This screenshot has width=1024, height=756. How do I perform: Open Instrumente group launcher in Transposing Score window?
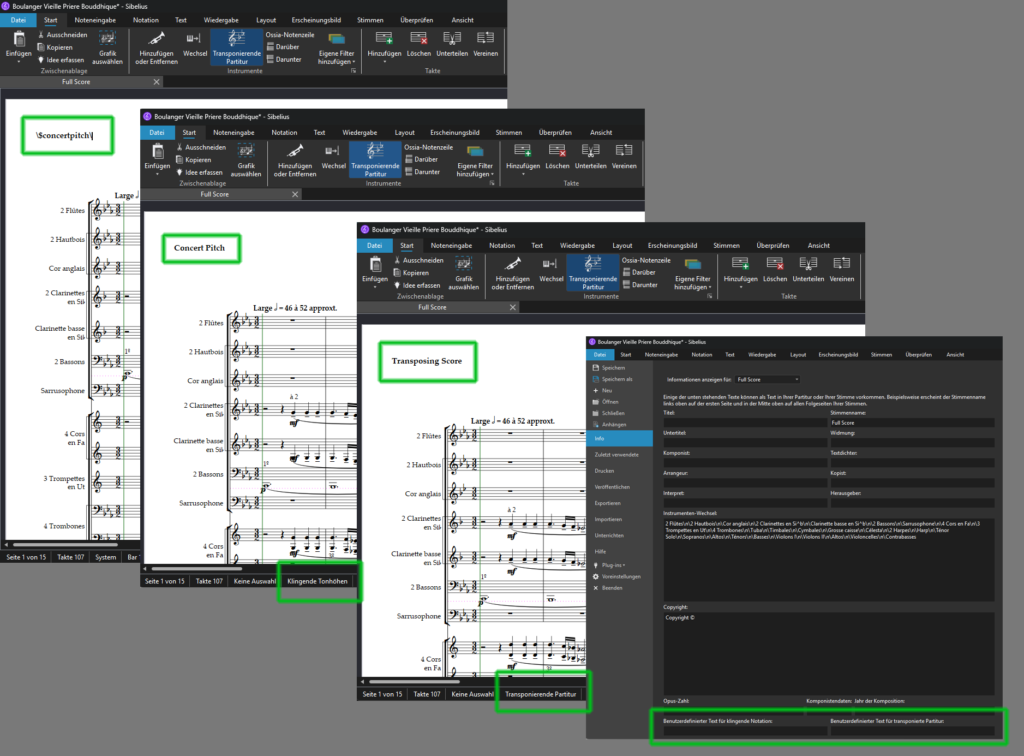pyautogui.click(x=710, y=296)
